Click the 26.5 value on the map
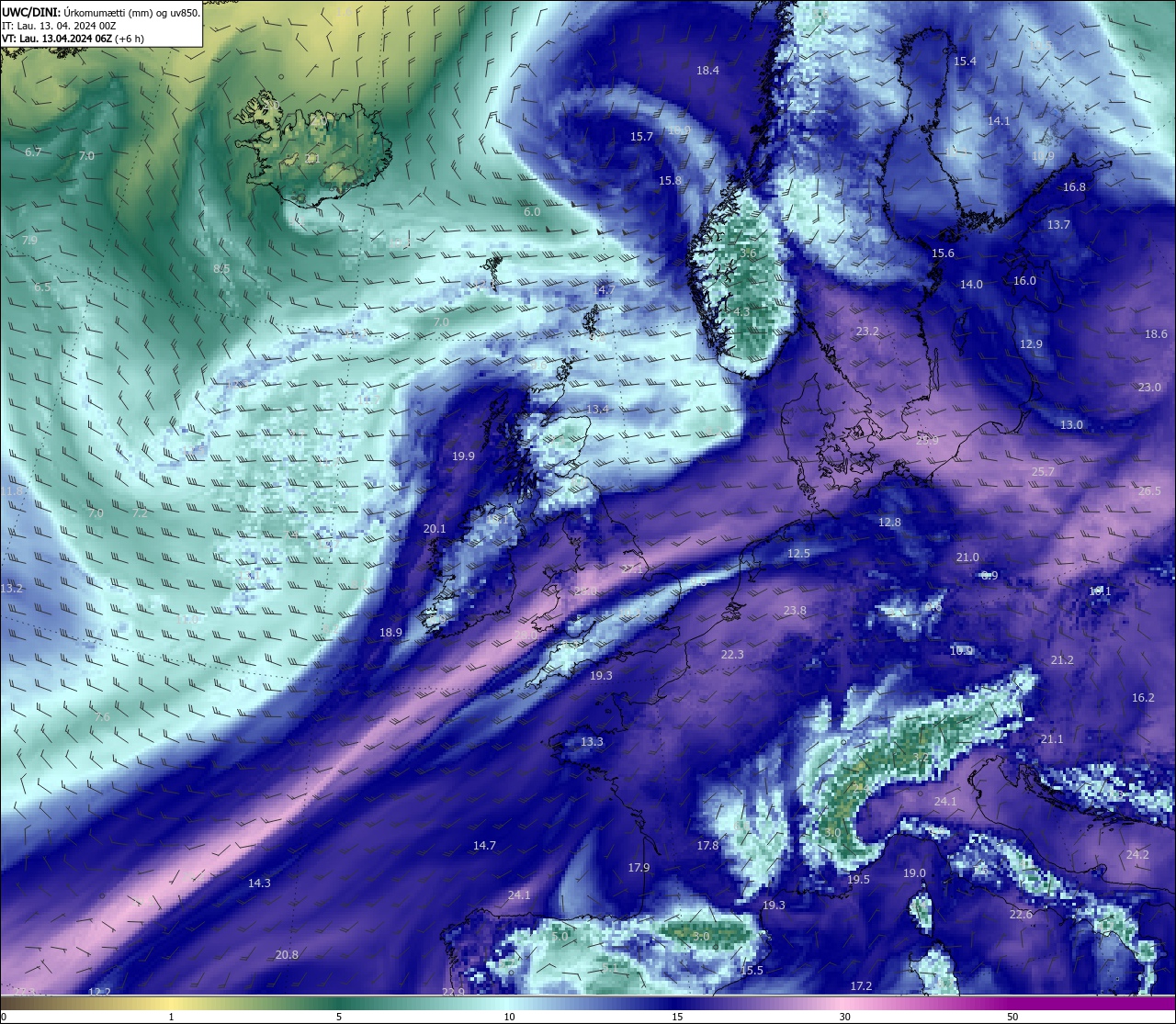1176x1024 pixels. [1149, 491]
